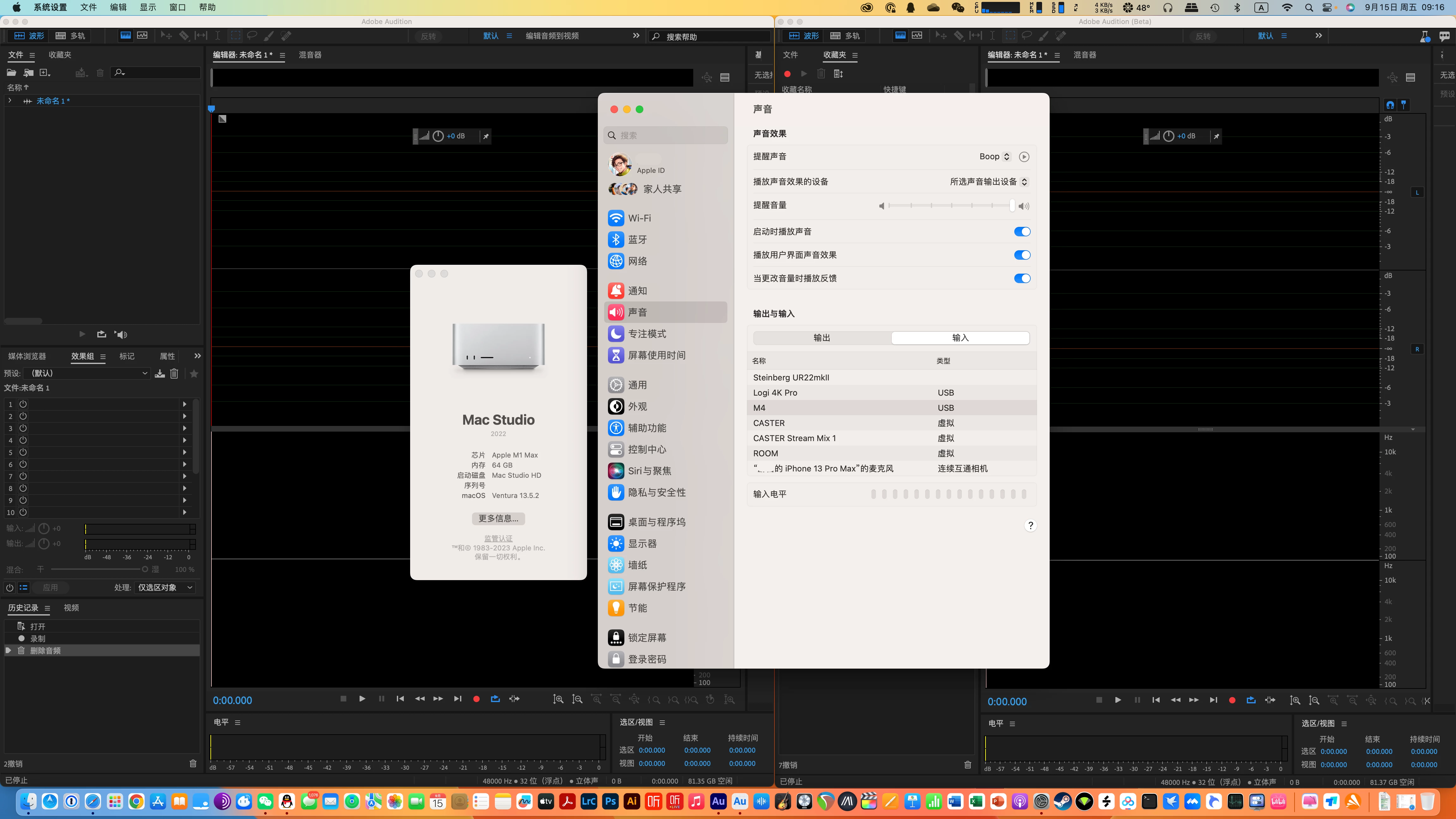
Task: Click the zoom in amplitude icon in left transport
Action: pos(558,699)
